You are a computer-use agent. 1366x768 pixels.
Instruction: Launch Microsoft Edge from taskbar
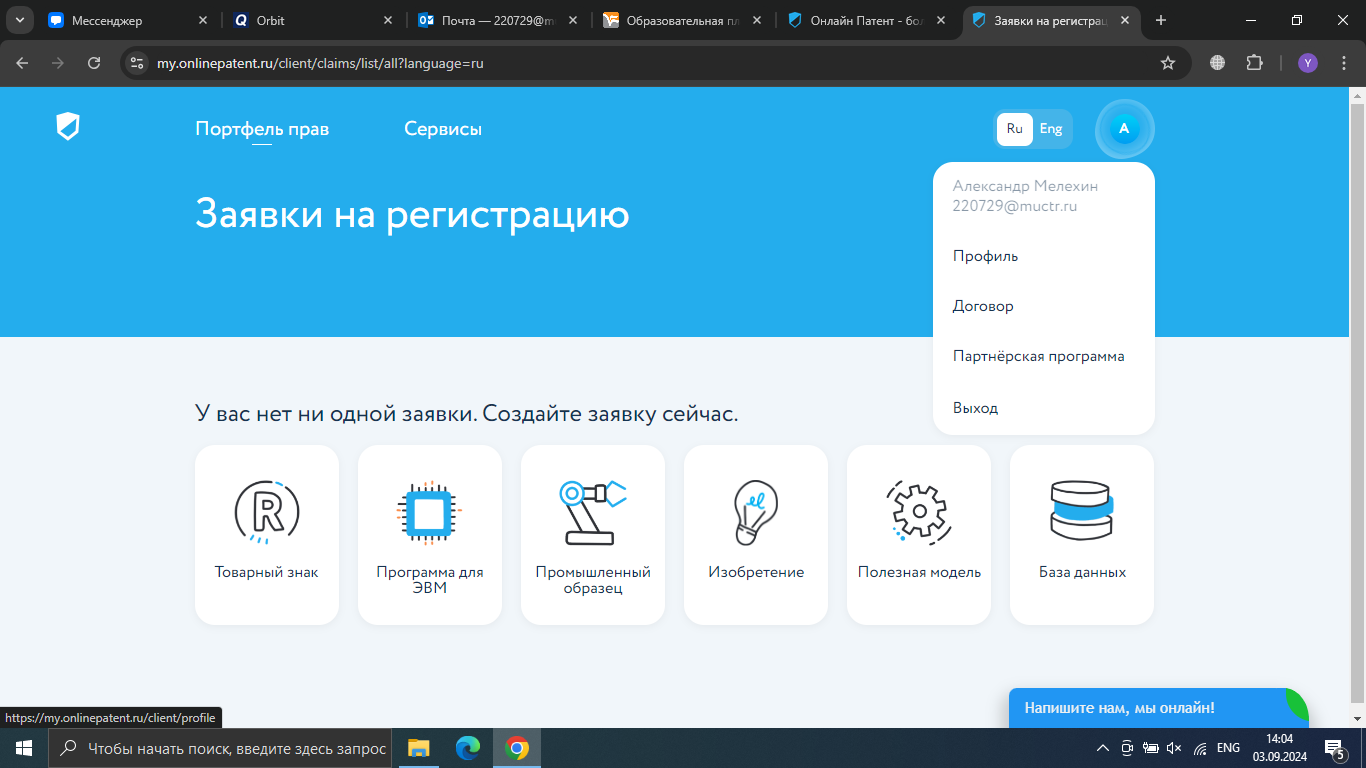point(468,748)
